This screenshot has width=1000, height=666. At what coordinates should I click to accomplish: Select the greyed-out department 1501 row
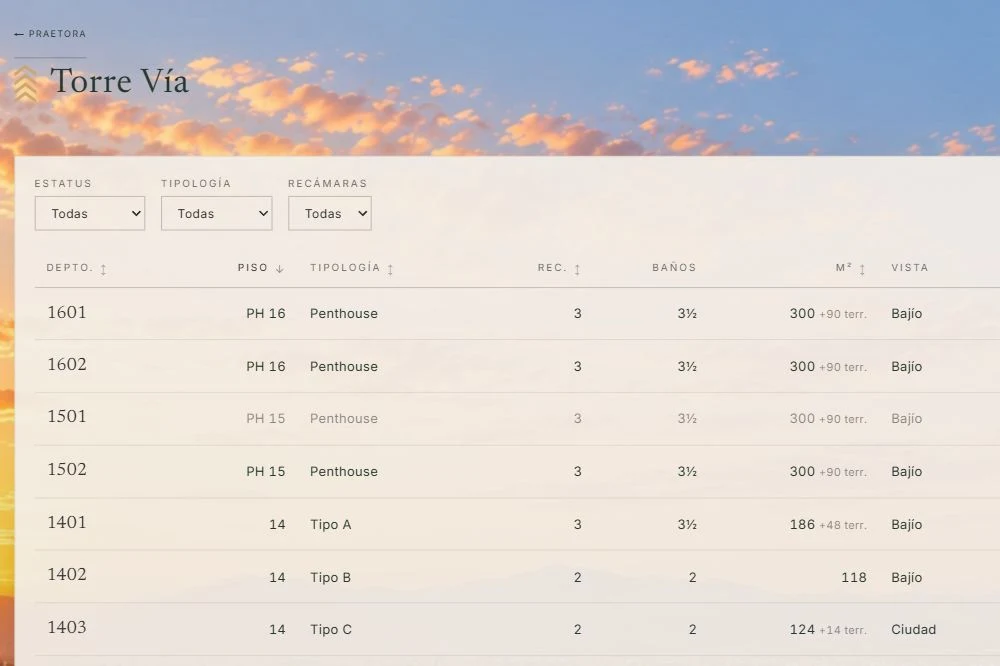[517, 418]
